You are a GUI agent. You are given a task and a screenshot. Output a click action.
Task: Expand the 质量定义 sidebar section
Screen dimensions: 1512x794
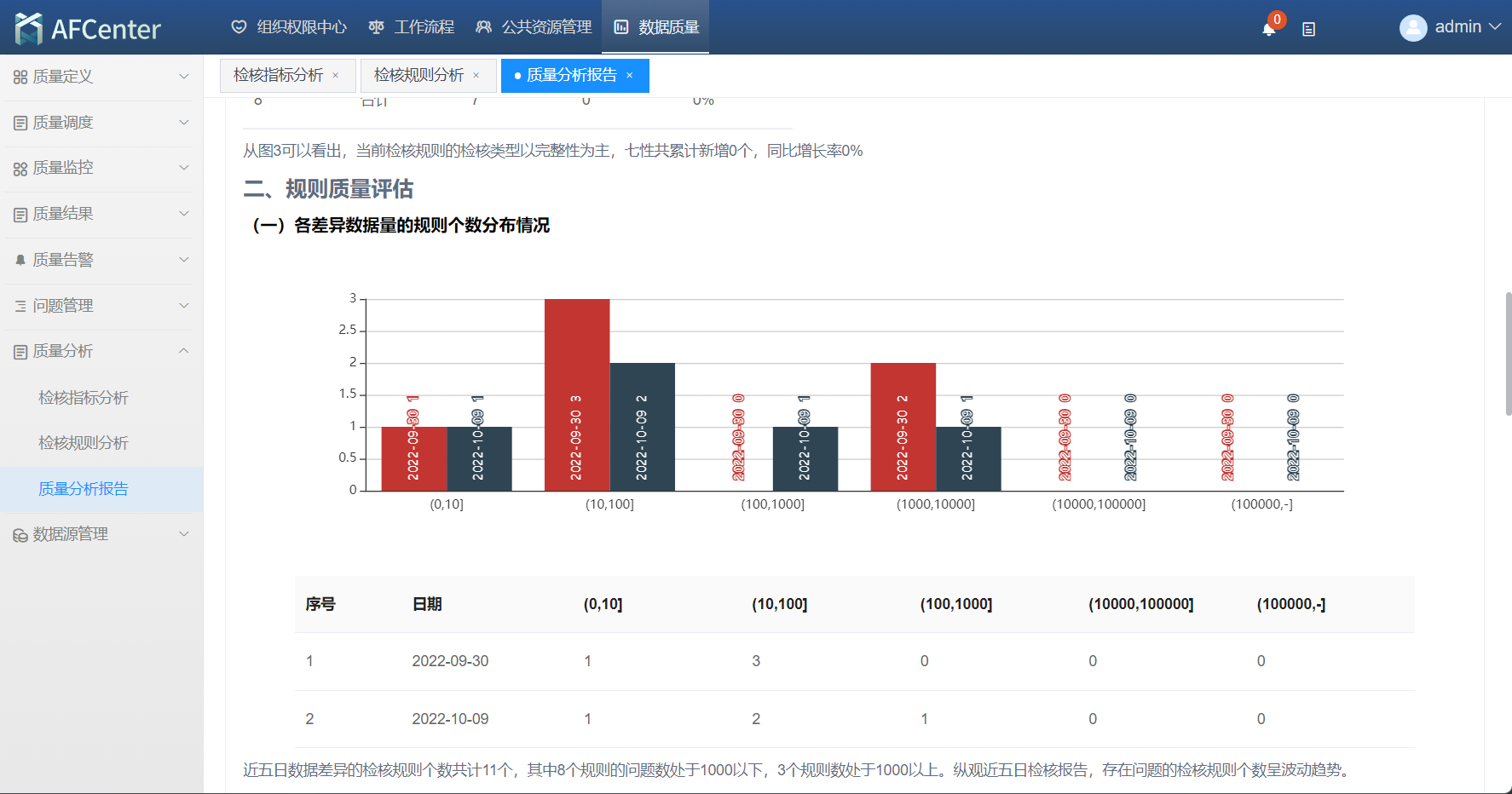[x=101, y=77]
